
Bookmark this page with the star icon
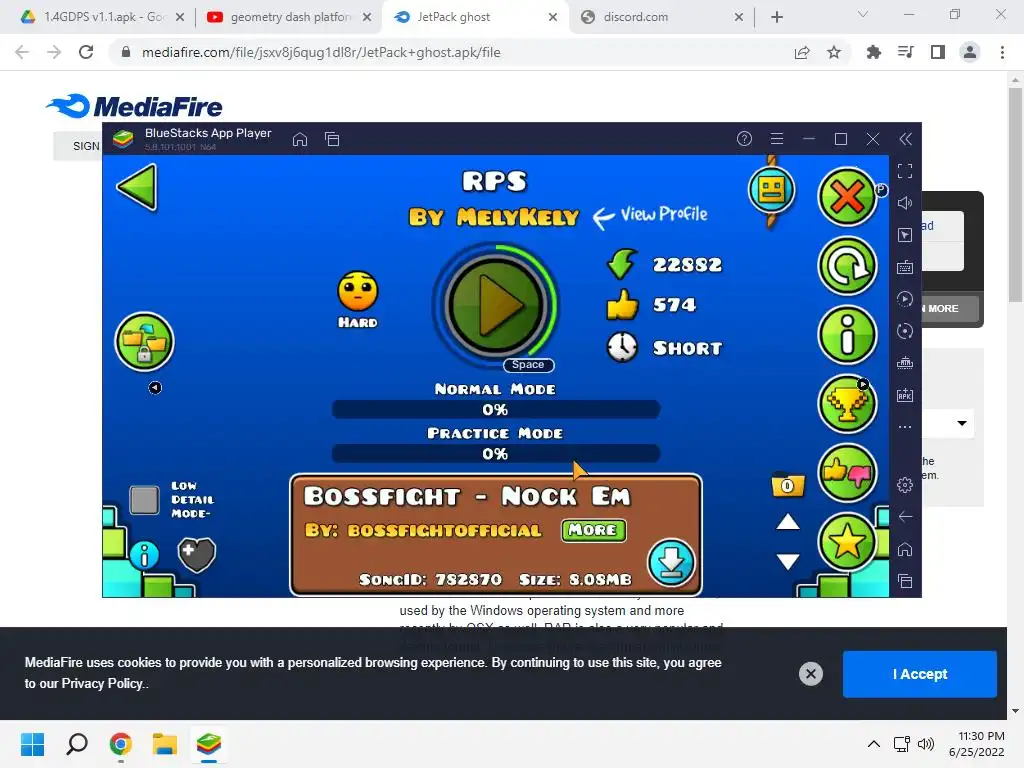[834, 52]
